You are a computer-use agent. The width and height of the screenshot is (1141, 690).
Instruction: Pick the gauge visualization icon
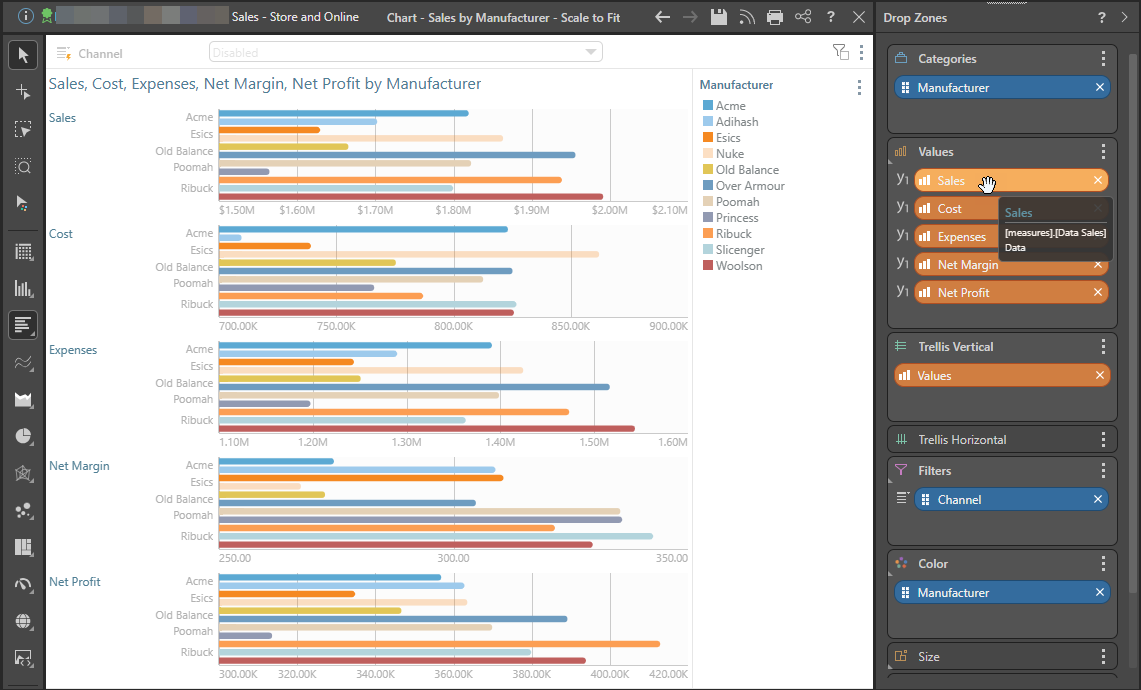[23, 584]
